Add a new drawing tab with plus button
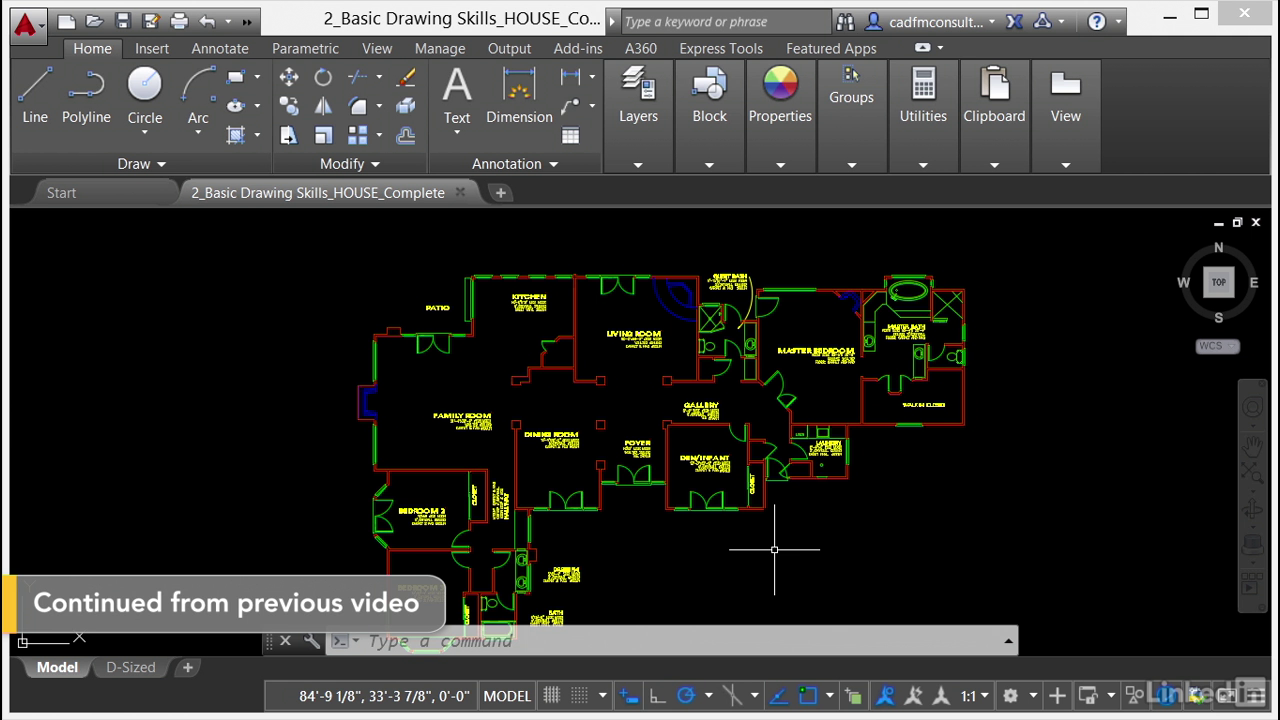Image resolution: width=1280 pixels, height=720 pixels. coord(500,193)
